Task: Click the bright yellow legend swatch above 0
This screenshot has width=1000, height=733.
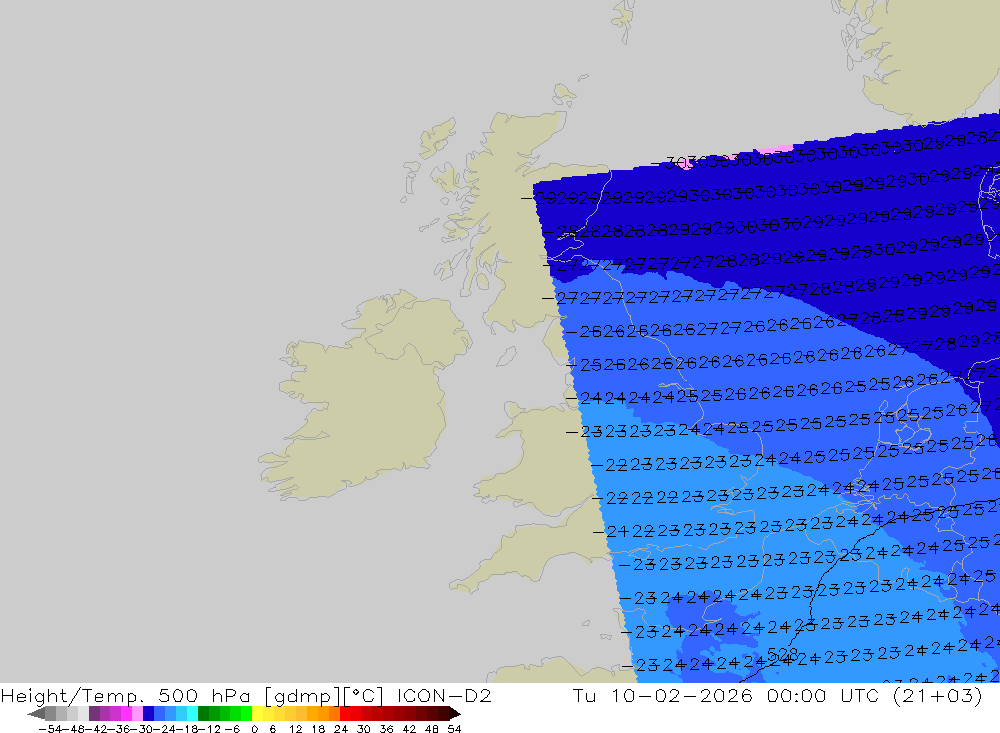Action: (258, 713)
